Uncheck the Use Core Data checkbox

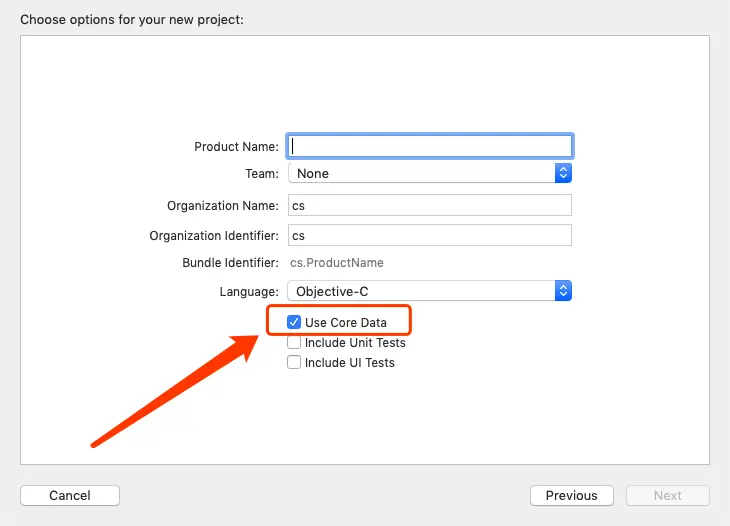click(x=294, y=322)
